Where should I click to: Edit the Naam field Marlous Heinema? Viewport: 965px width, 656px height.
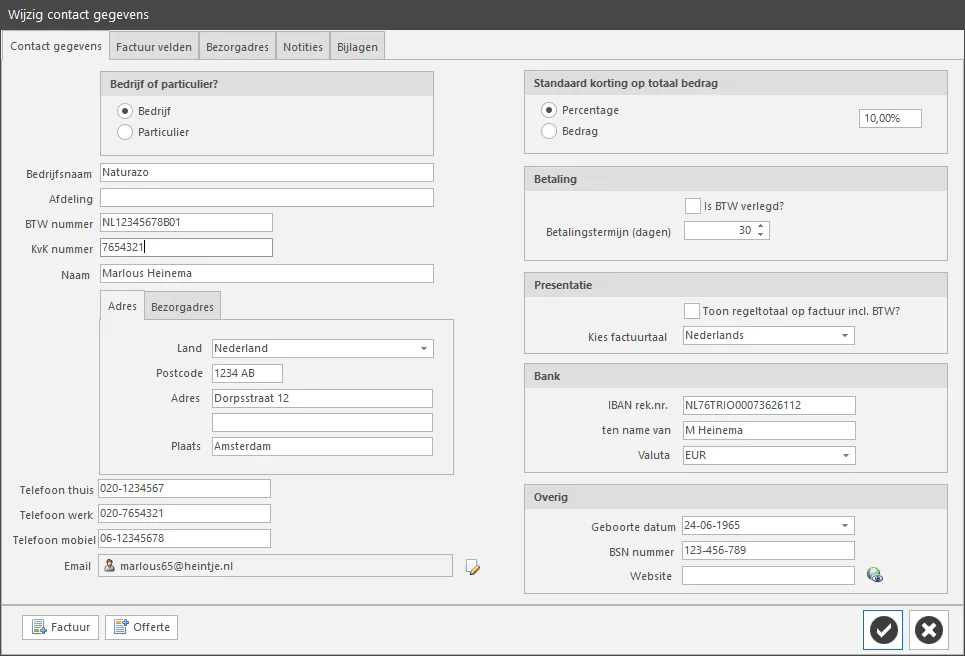tap(267, 273)
